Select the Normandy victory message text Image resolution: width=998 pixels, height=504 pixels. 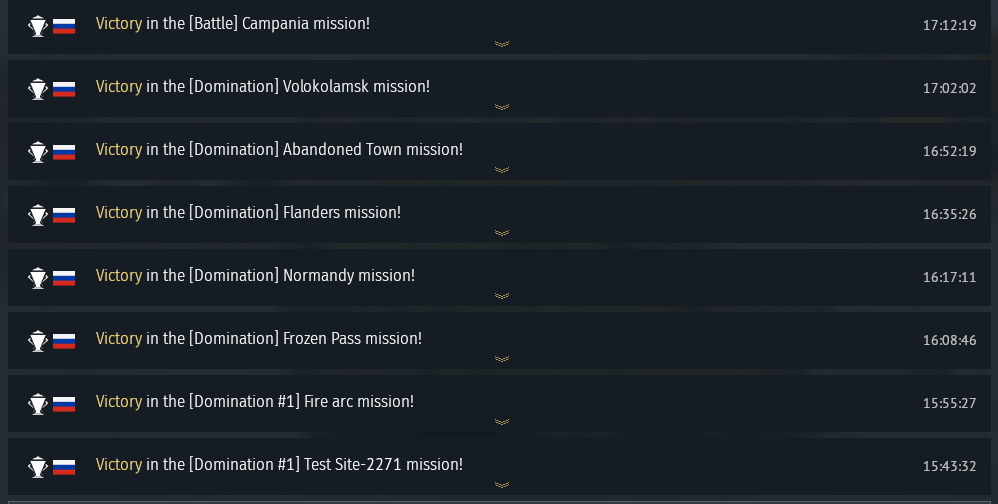click(255, 276)
